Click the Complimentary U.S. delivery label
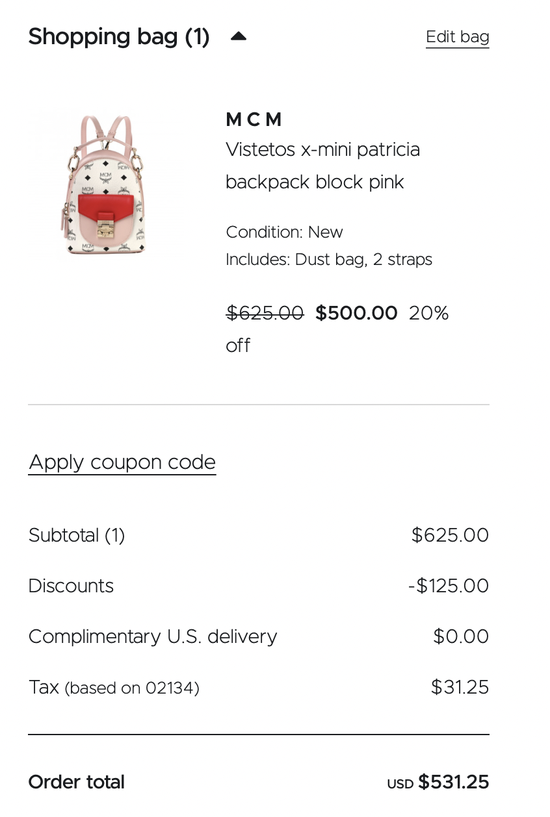Image resolution: width=550 pixels, height=817 pixels. (x=153, y=637)
